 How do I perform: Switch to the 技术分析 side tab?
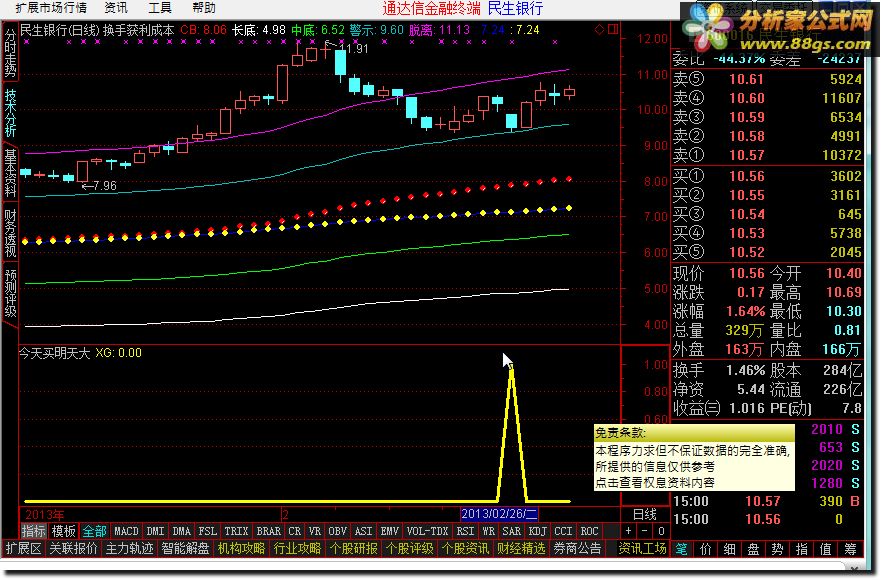pyautogui.click(x=10, y=113)
